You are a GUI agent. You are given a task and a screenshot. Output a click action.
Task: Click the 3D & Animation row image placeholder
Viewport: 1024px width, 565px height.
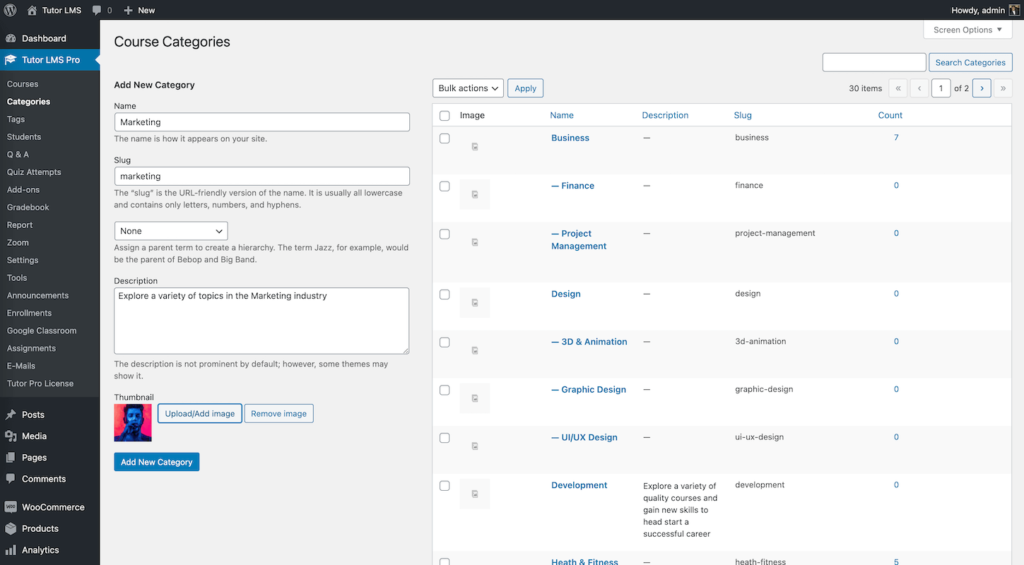pyautogui.click(x=475, y=351)
